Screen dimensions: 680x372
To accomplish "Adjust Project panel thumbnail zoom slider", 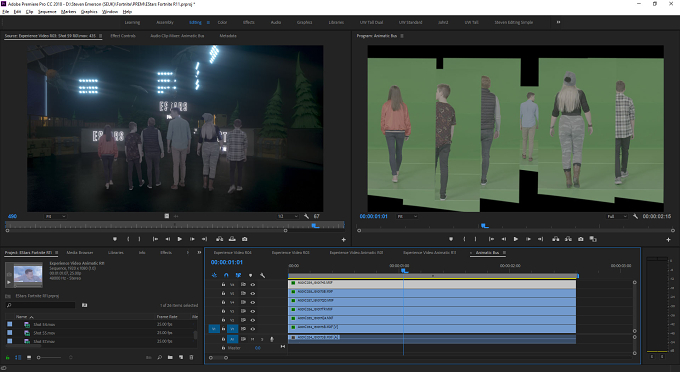I will (49, 358).
